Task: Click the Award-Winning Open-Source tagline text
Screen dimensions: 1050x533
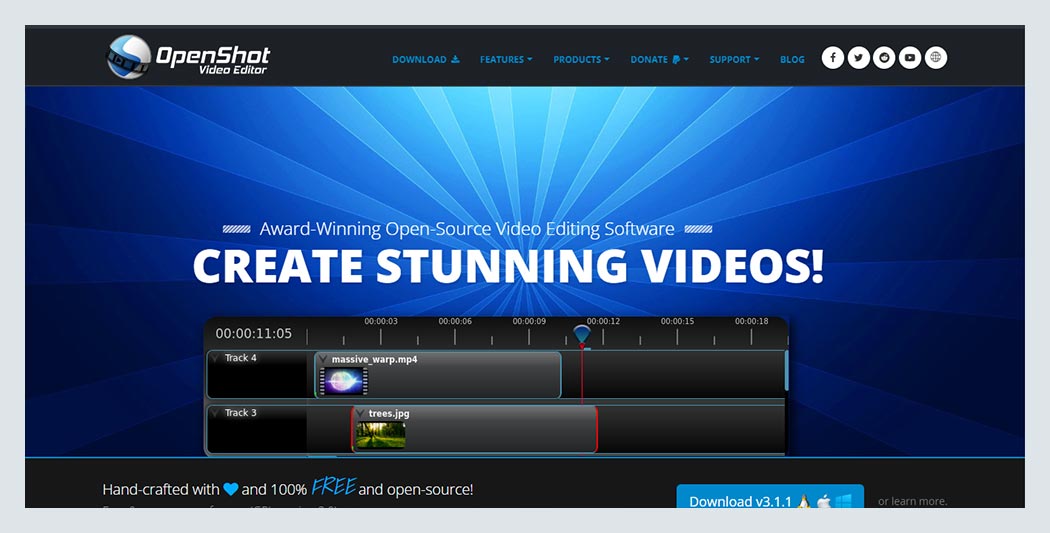Action: pyautogui.click(x=467, y=229)
